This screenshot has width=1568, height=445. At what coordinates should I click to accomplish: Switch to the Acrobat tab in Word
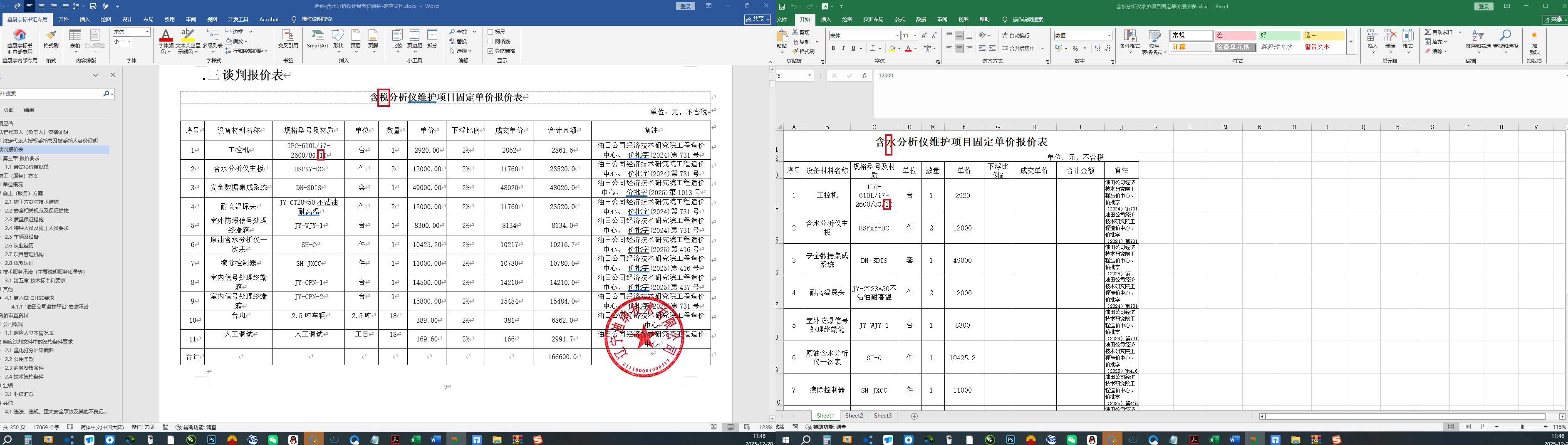[x=269, y=20]
